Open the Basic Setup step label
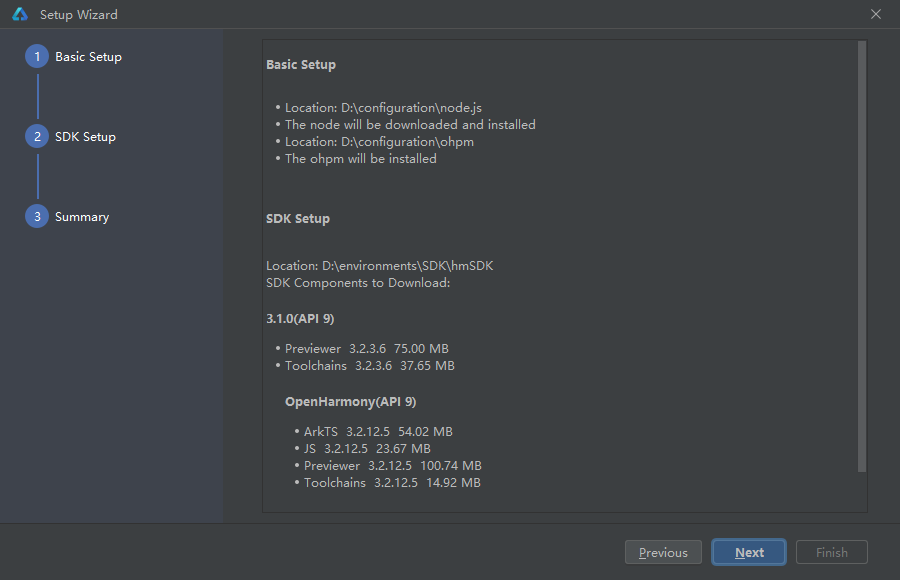Image resolution: width=900 pixels, height=580 pixels. (88, 57)
